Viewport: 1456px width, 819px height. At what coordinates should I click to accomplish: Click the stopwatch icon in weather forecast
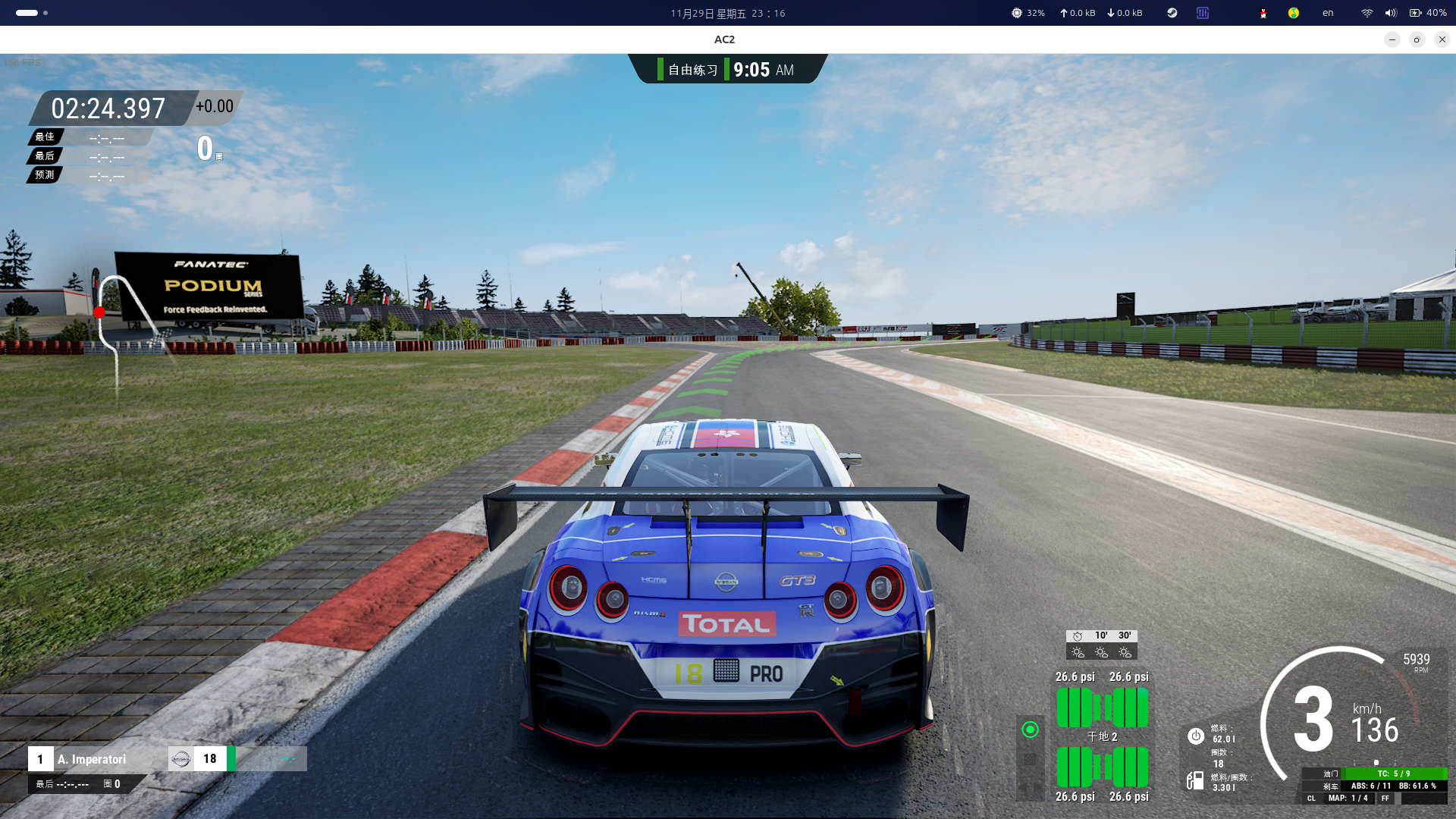click(1078, 636)
